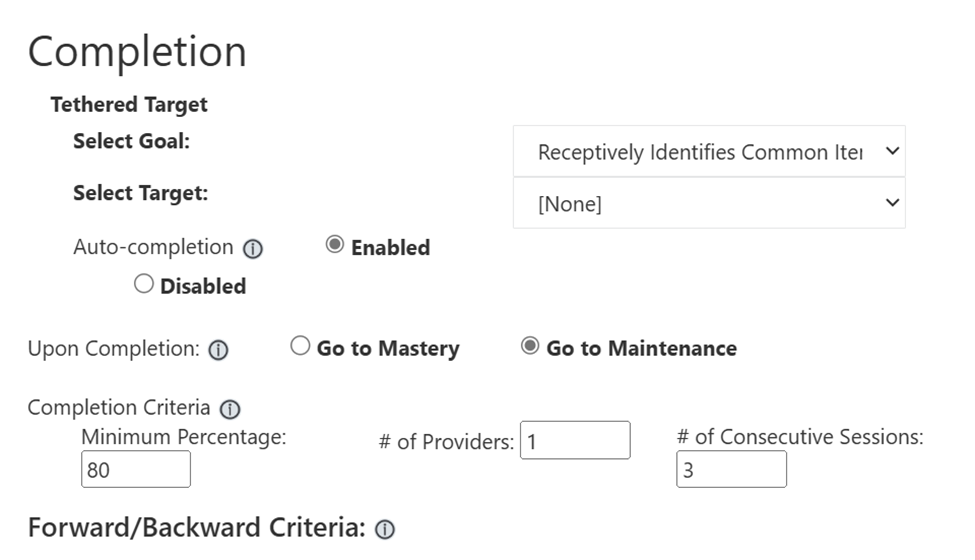The width and height of the screenshot is (975, 560).
Task: Select the Disabled auto-completion radio button
Action: (x=144, y=284)
